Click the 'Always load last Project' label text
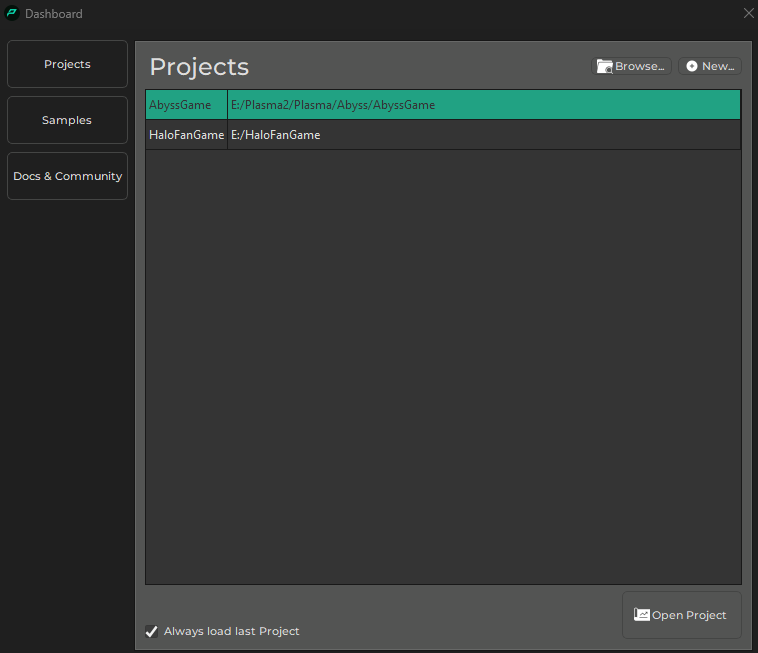This screenshot has width=758, height=653. coord(231,631)
